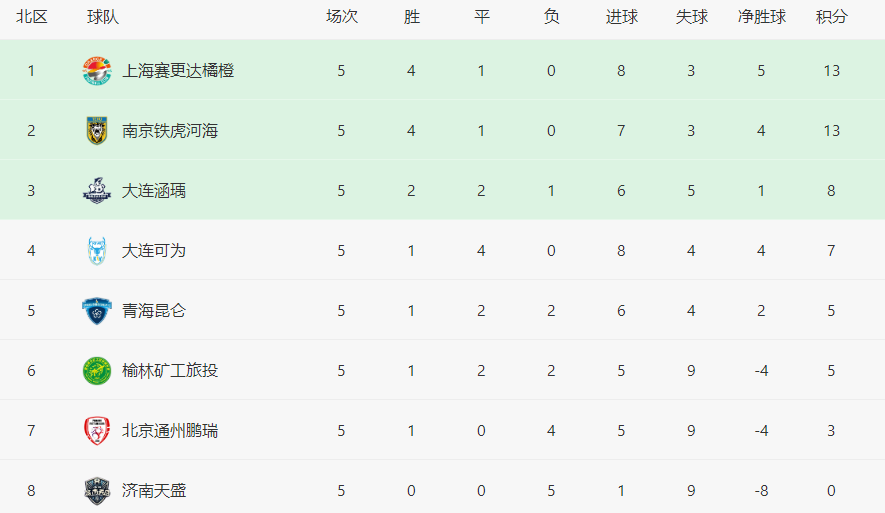Open the 南京铁虎河海 team page
885x513 pixels.
170,131
